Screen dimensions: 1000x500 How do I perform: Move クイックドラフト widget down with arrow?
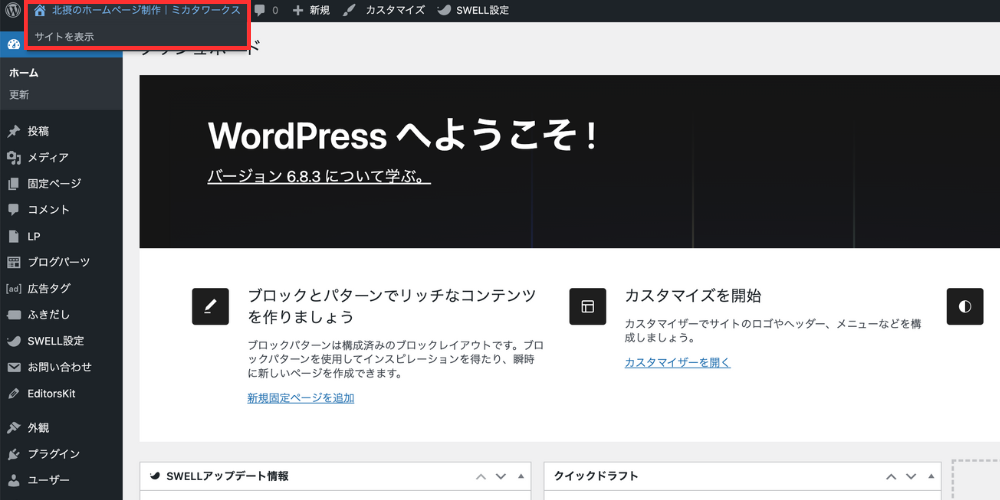(x=910, y=476)
